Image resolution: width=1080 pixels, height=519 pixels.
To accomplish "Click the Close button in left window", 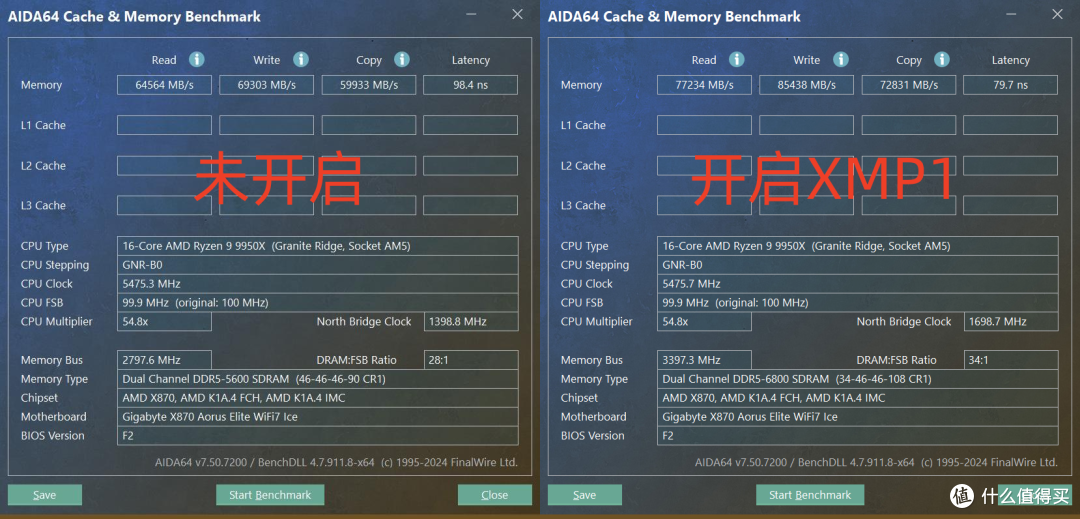I will [x=495, y=495].
